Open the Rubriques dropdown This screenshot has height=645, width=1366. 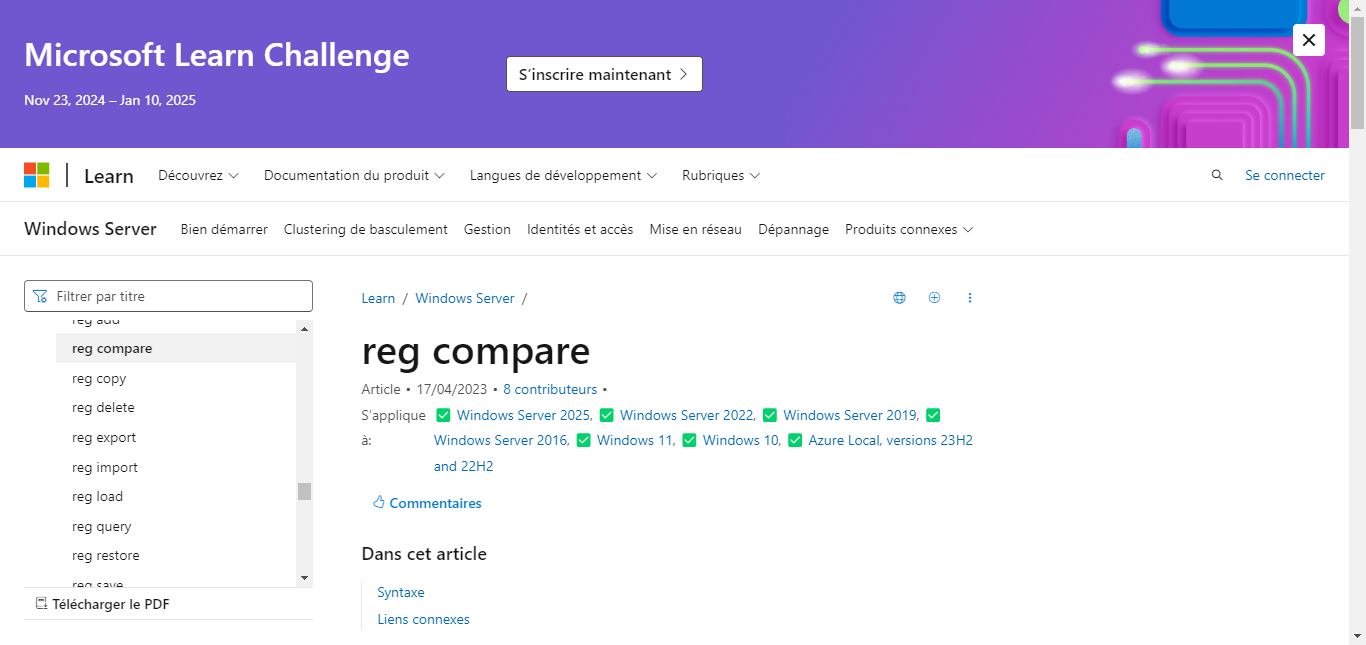[x=721, y=175]
